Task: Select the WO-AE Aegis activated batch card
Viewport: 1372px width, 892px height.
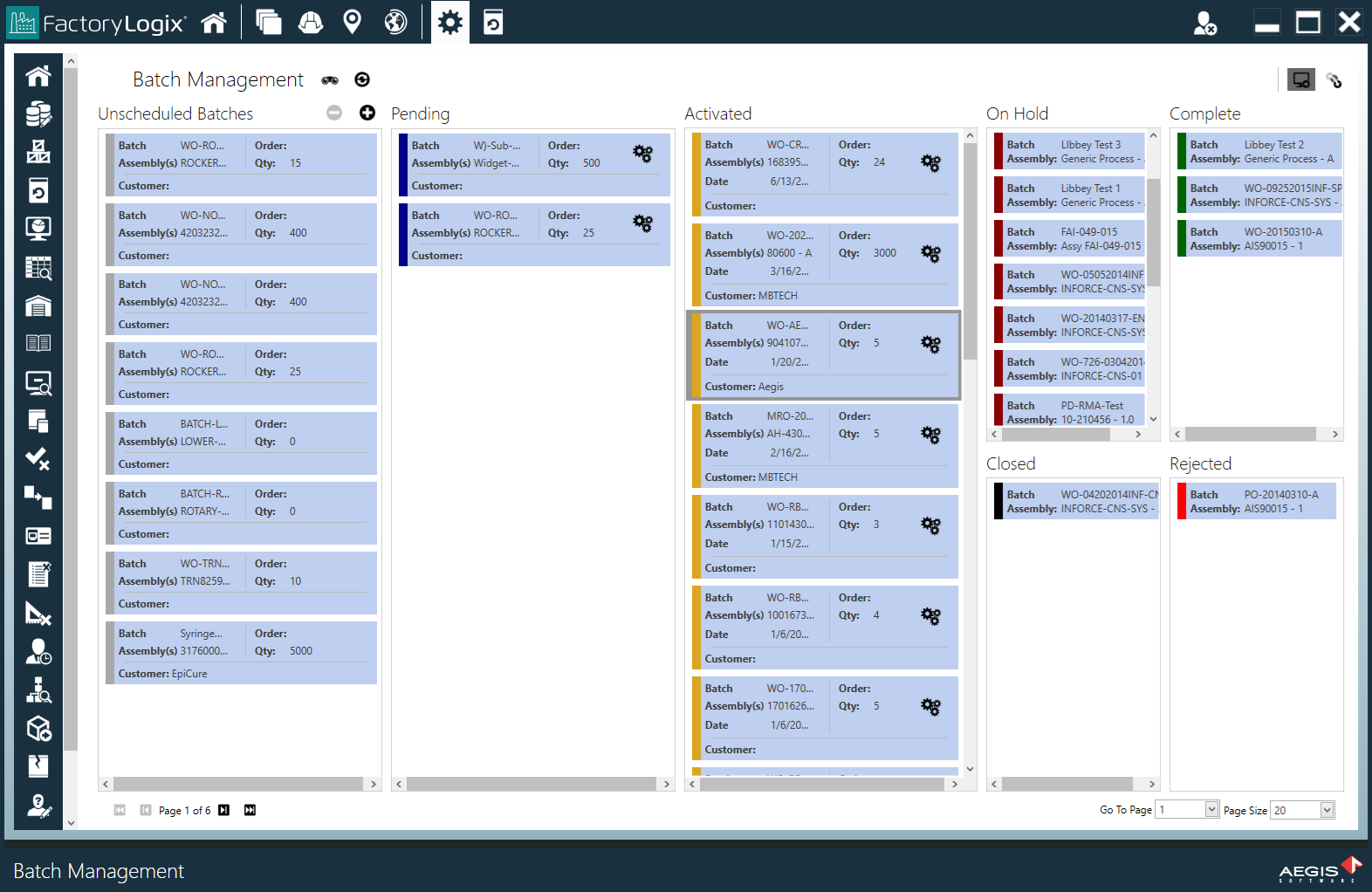Action: coord(823,355)
